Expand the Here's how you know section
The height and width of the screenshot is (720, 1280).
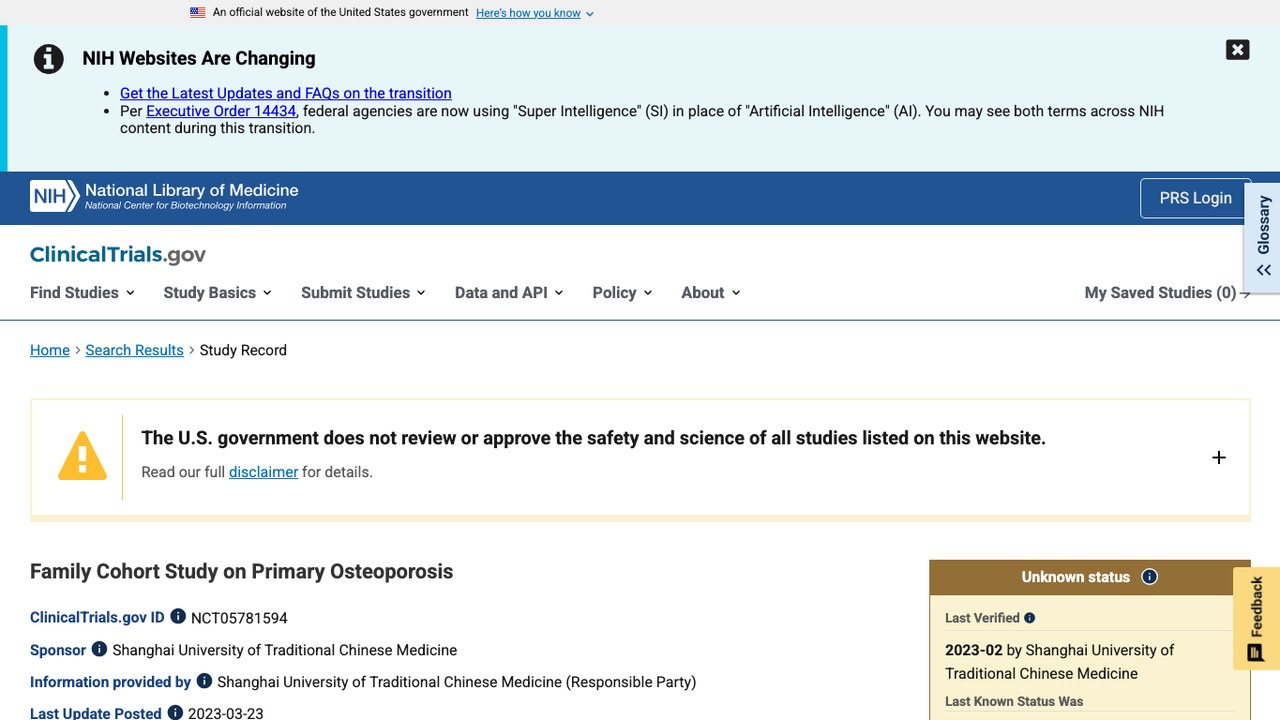pos(535,13)
